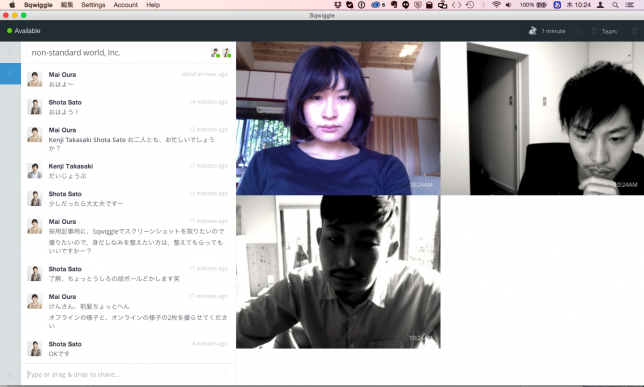Click the OKです message

point(59,354)
